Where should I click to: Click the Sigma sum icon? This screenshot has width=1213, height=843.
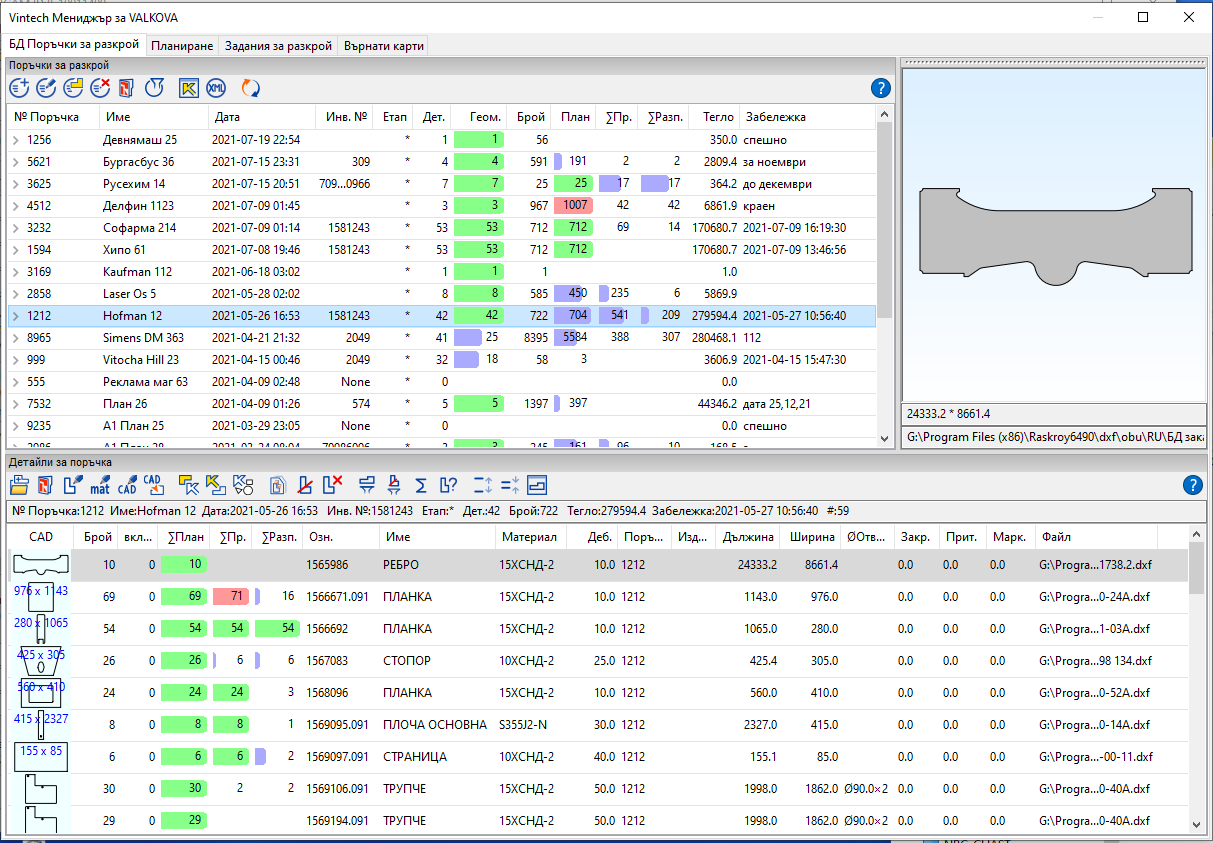point(421,486)
